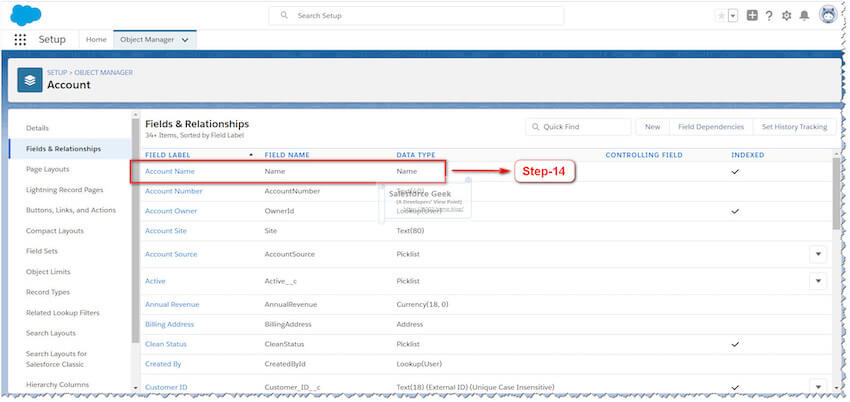
Task: Select the AccountSource field name text
Action: 289,254
